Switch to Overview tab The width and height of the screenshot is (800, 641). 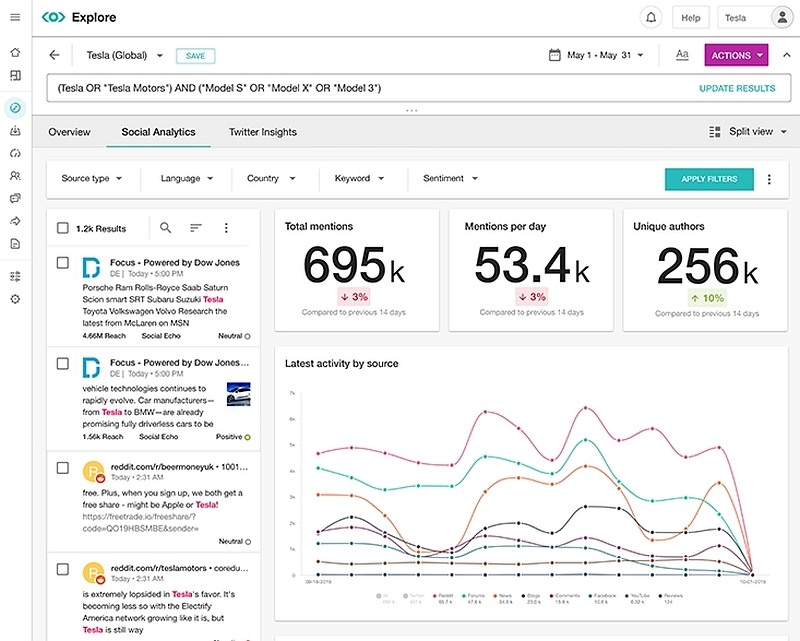pos(69,132)
